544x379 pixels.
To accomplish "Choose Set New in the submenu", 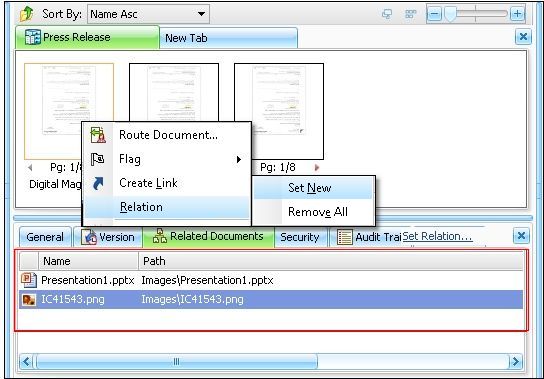I will [x=313, y=188].
